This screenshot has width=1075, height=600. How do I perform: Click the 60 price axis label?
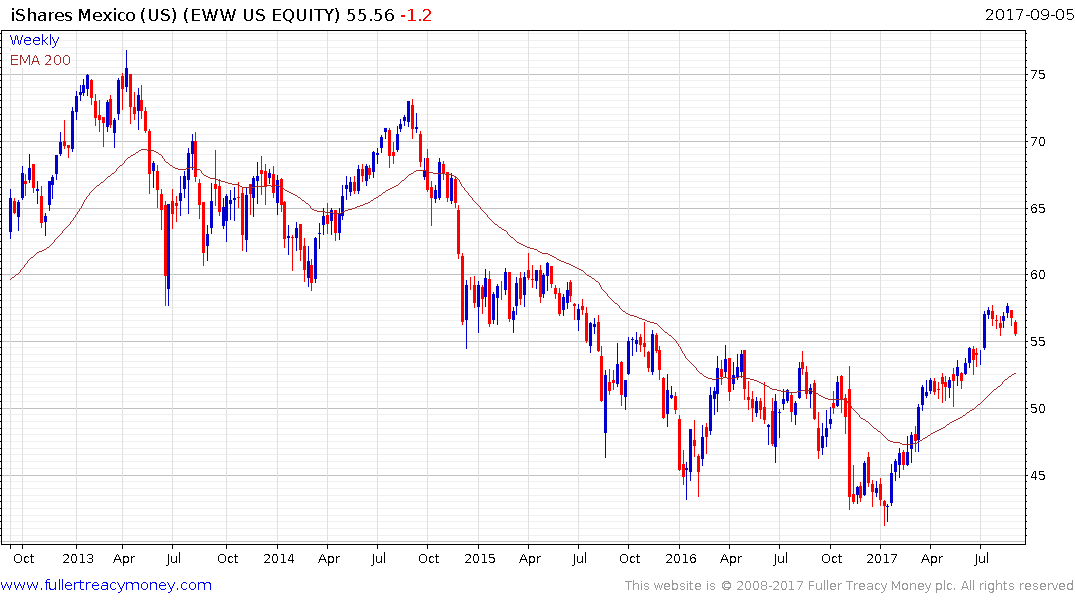1038,275
